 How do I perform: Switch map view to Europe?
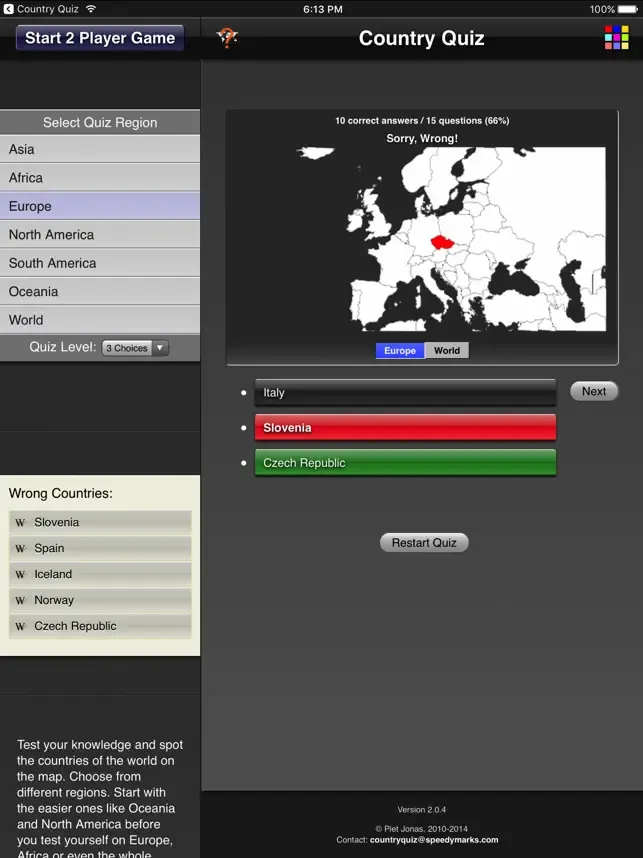point(399,351)
